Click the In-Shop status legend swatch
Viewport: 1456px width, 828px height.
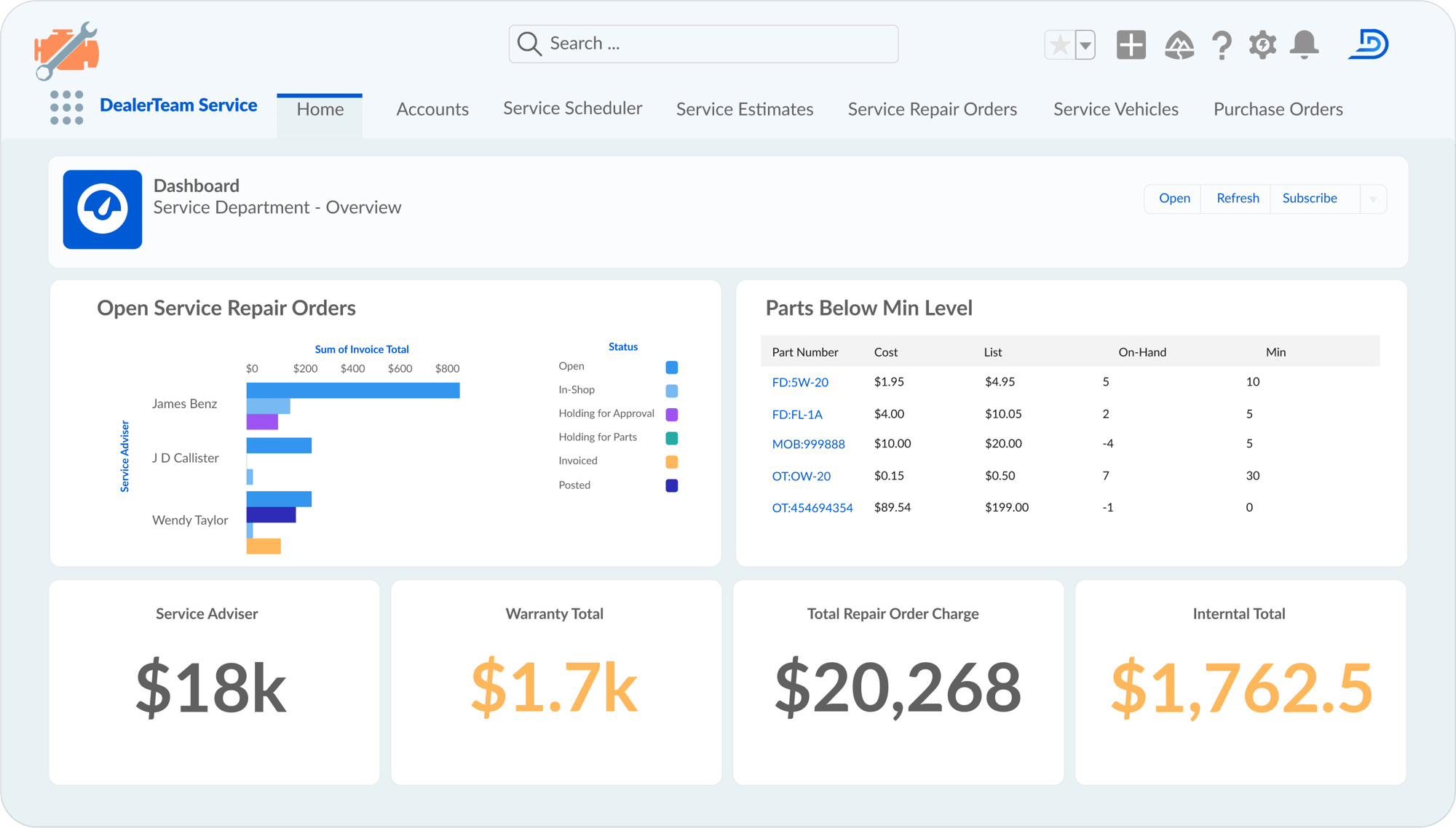[672, 391]
